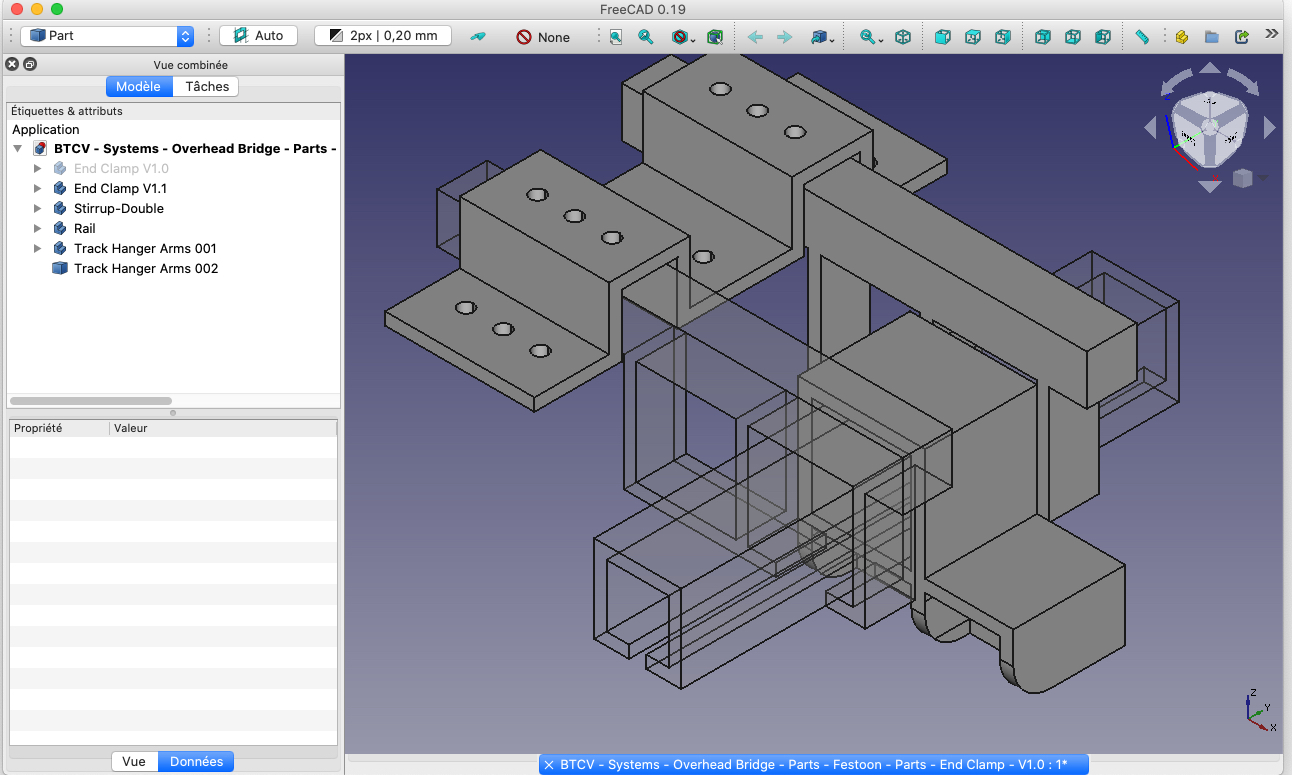
Task: Click the None autogroup button
Action: pos(543,36)
